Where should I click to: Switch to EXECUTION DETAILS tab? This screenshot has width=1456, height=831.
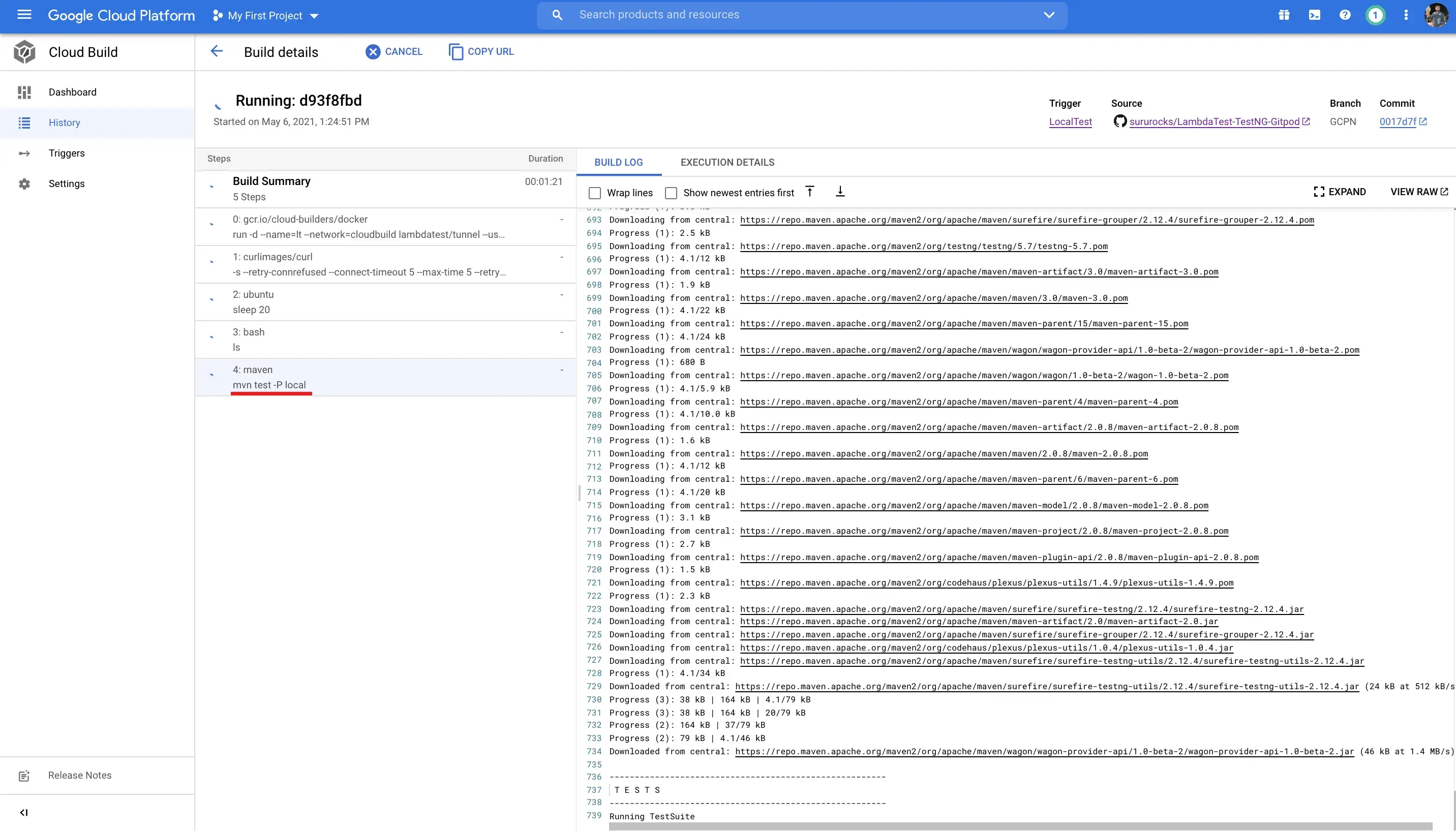point(728,162)
